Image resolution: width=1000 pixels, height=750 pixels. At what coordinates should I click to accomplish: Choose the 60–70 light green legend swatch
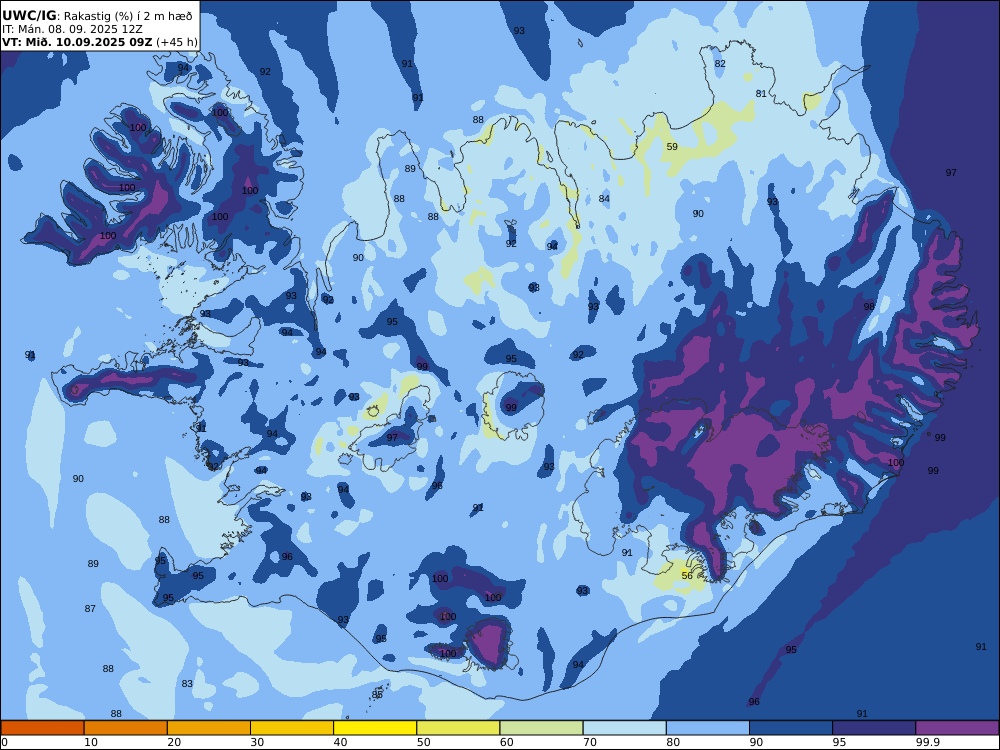coord(541,728)
